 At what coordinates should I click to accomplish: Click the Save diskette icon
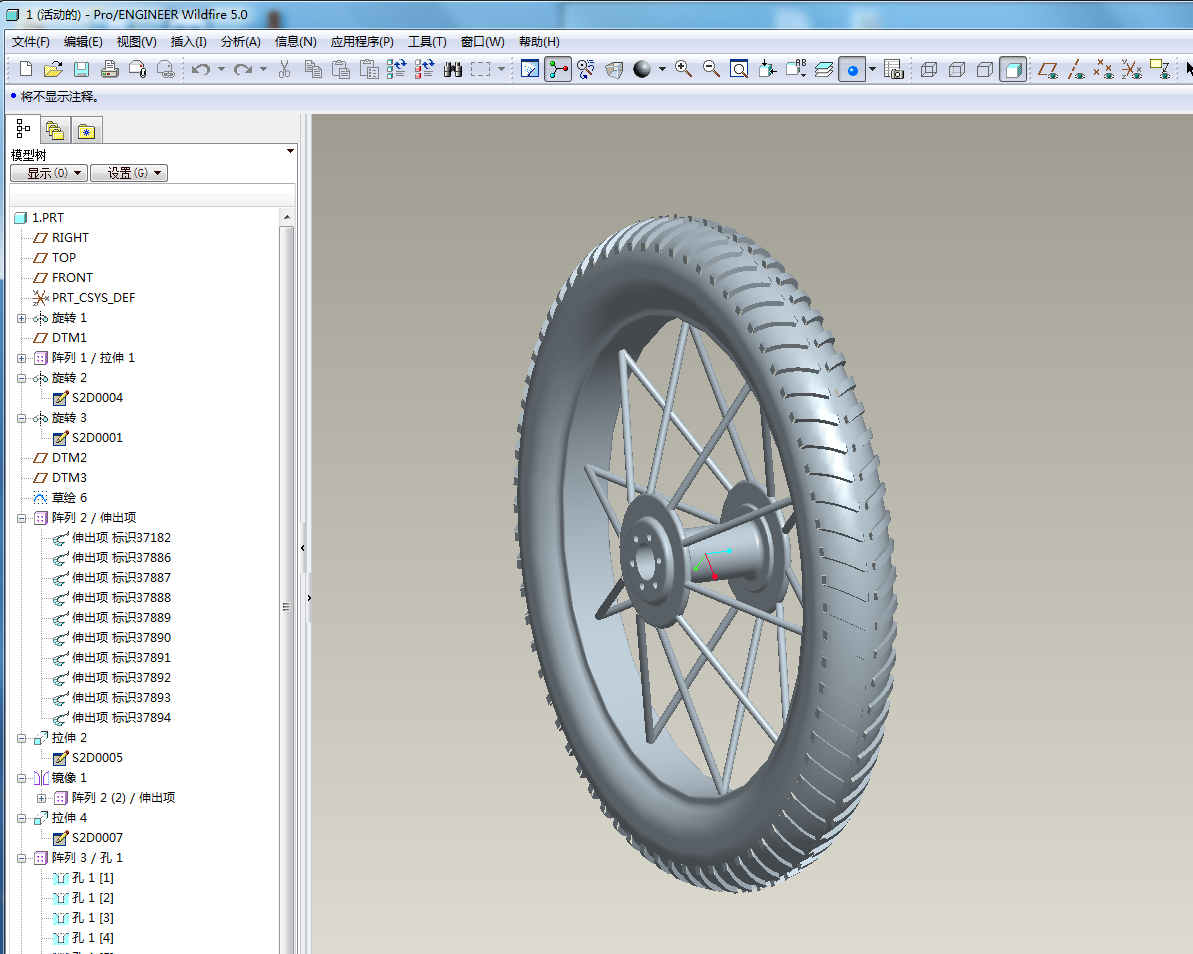(81, 69)
